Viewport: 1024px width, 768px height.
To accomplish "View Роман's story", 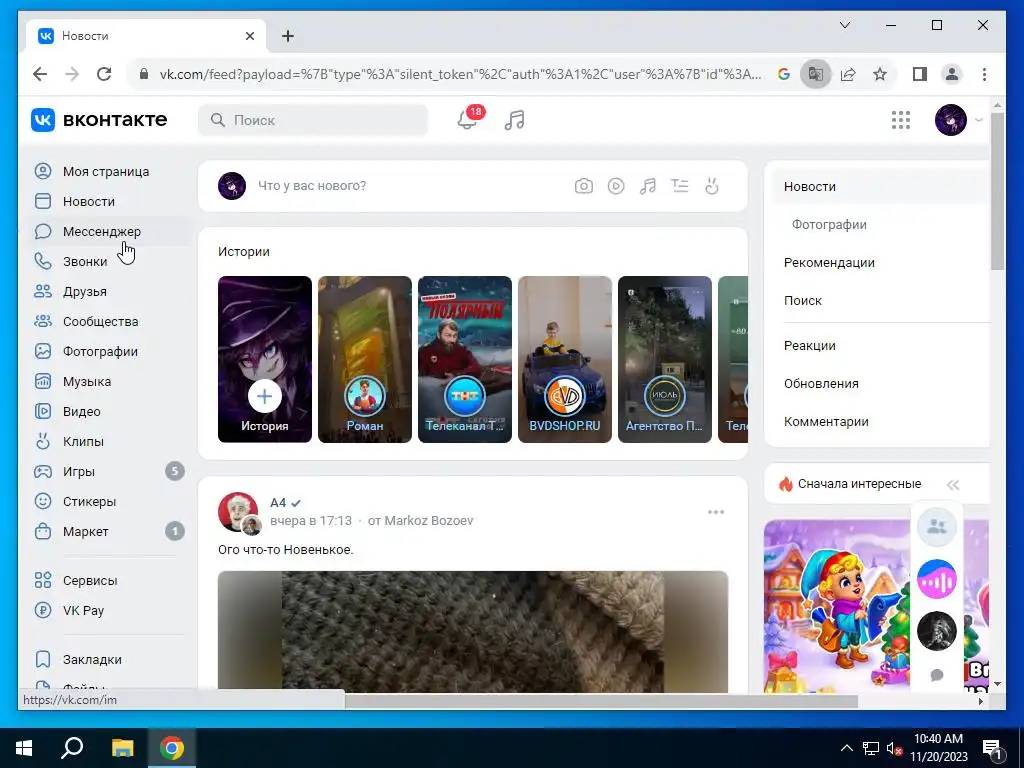I will point(365,359).
